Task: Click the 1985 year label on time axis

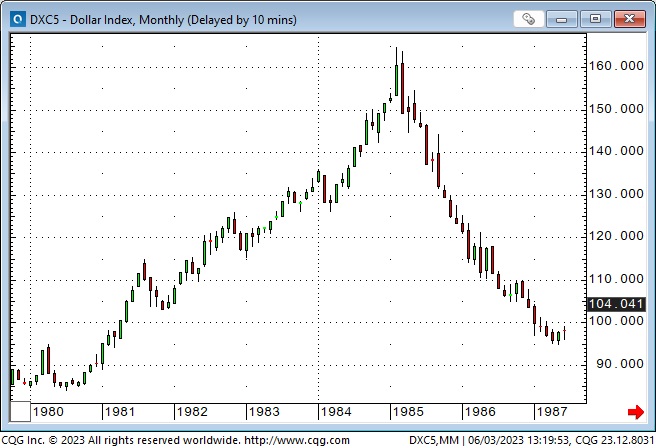Action: pyautogui.click(x=408, y=412)
